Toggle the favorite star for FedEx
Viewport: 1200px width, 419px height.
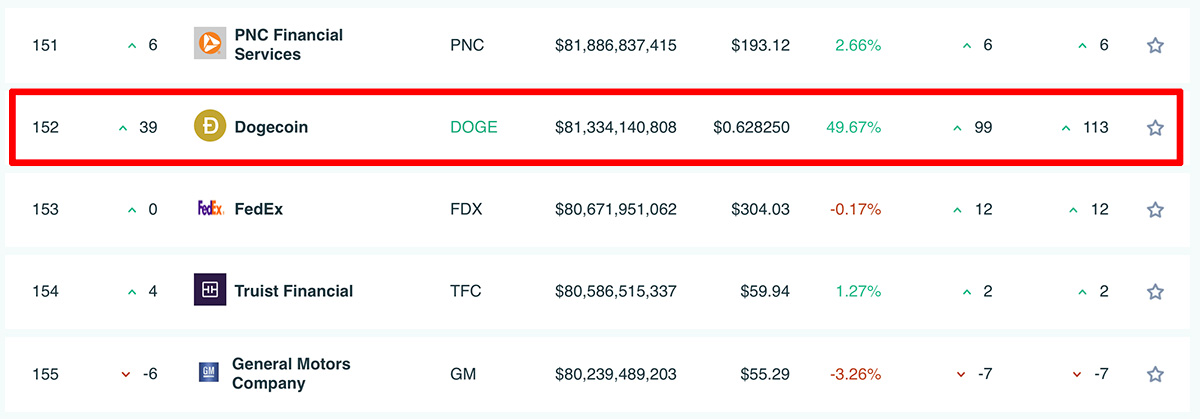coord(1155,209)
